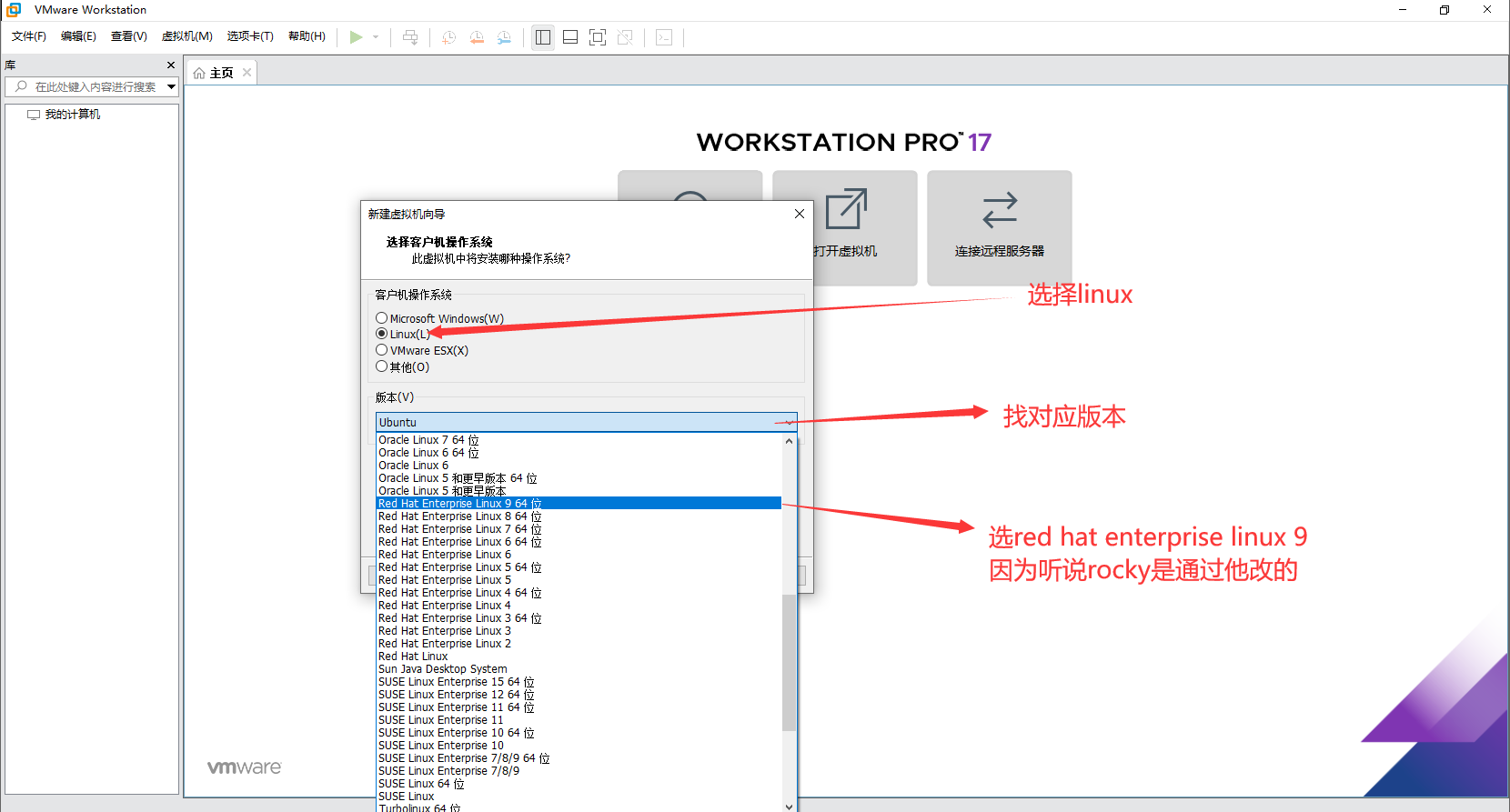Open the power options arrow beside play
Screen dimensions: 1510x812
376,37
